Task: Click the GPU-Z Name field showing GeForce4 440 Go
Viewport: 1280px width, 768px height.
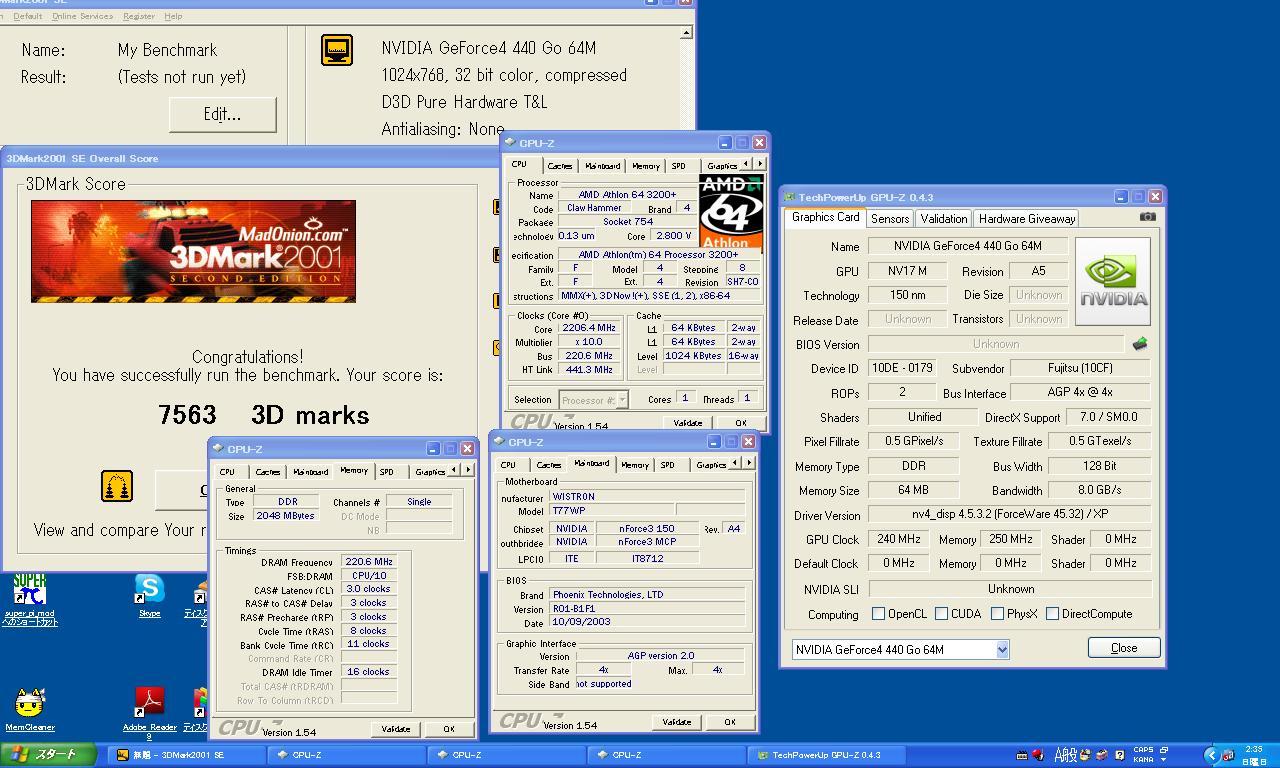Action: tap(967, 246)
